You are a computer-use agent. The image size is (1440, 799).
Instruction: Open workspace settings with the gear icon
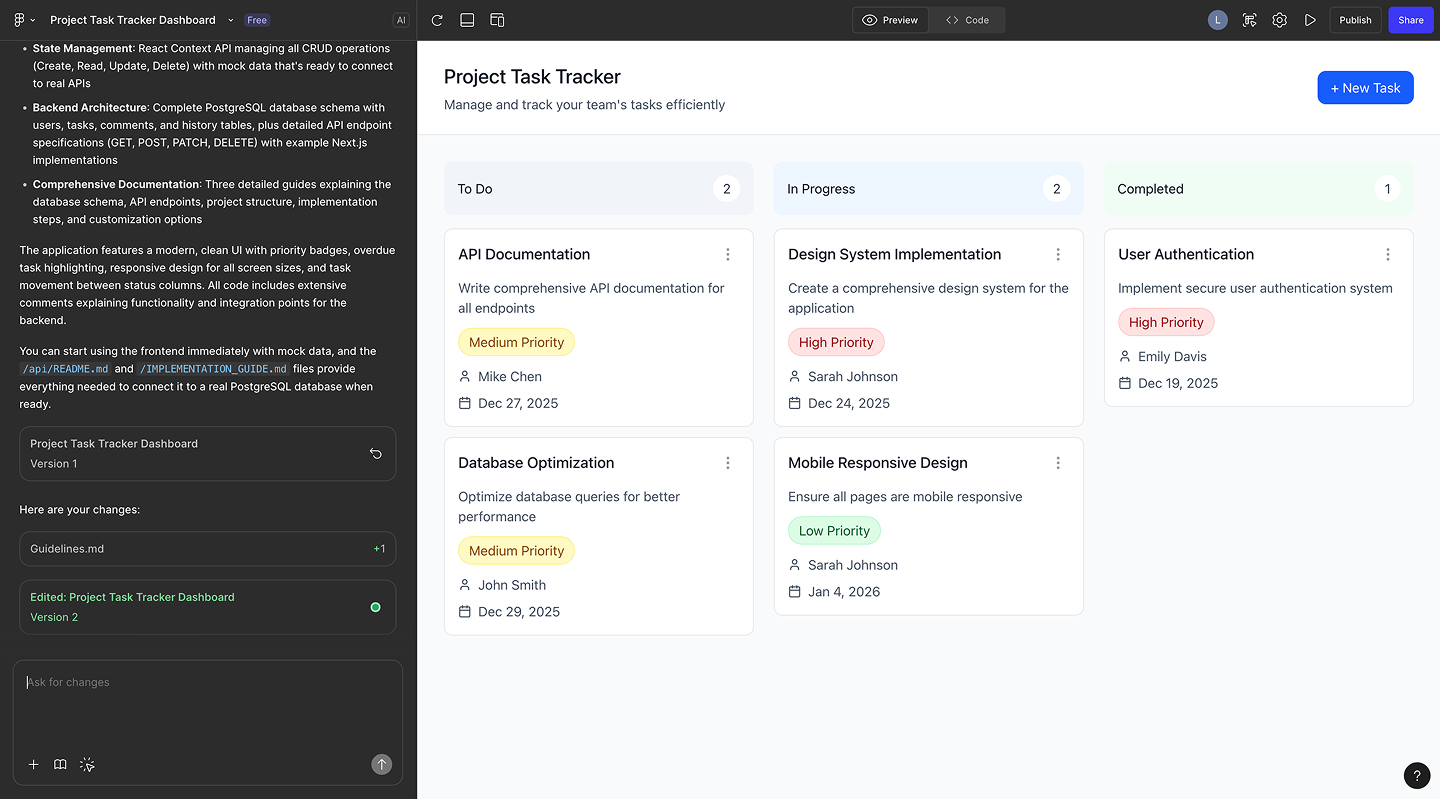point(1279,19)
